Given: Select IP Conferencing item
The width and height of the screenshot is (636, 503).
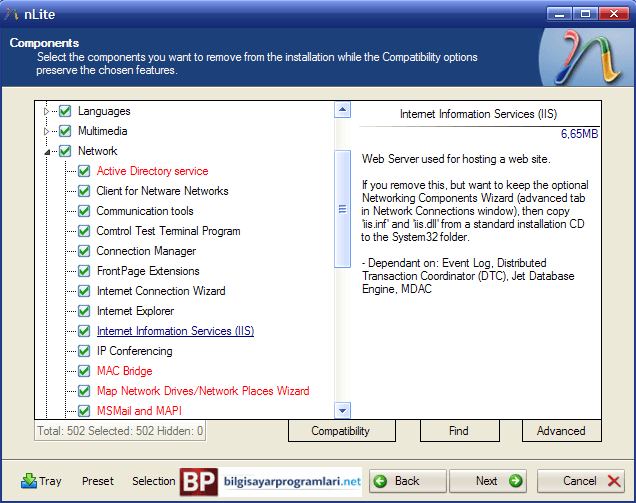Looking at the screenshot, I should click(x=134, y=351).
